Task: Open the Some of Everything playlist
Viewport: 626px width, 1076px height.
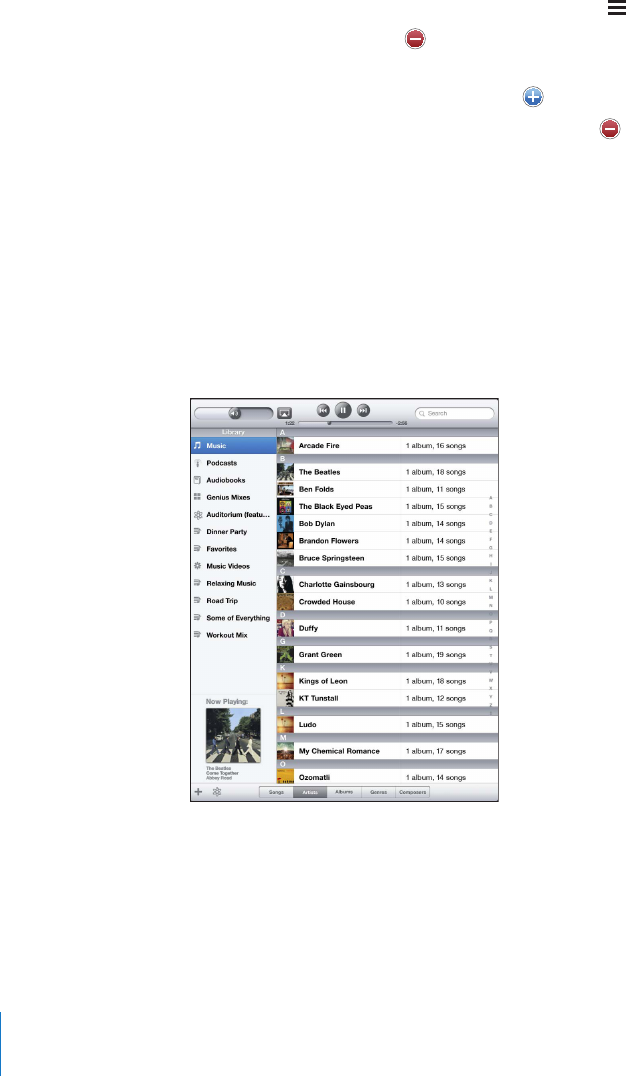Action: tap(233, 618)
